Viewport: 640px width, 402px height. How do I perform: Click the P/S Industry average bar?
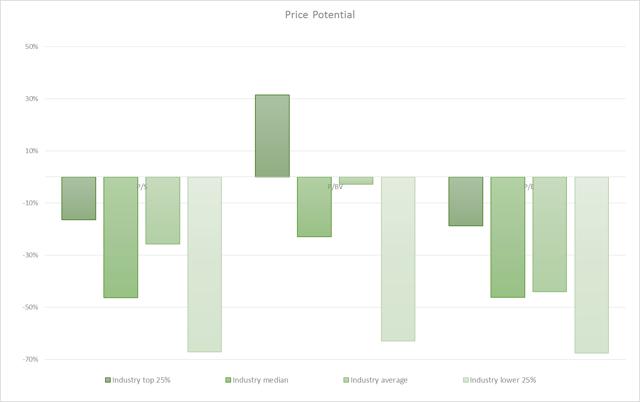click(x=162, y=210)
